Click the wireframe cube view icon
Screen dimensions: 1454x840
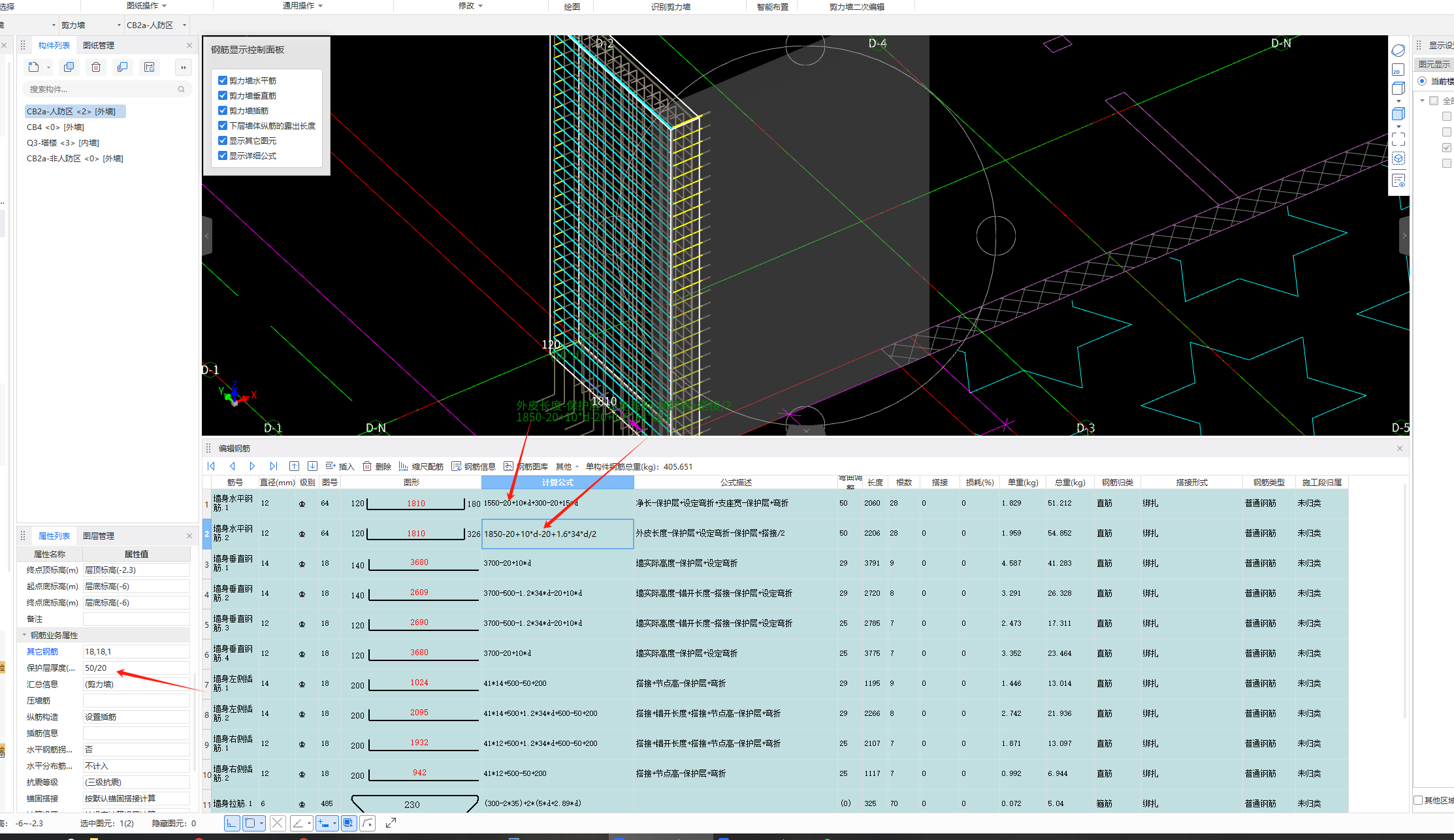[1398, 89]
